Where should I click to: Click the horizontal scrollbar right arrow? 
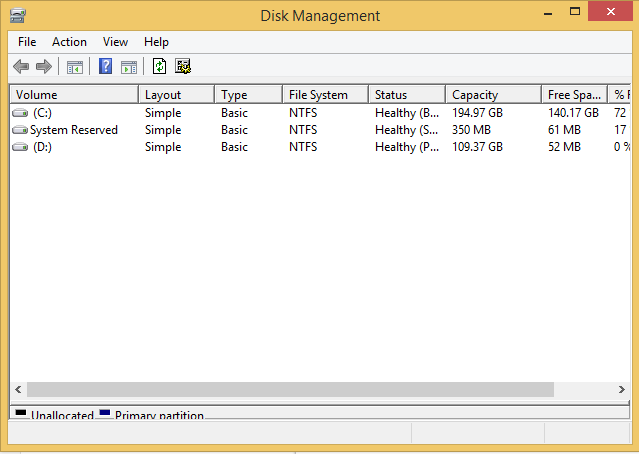point(621,389)
